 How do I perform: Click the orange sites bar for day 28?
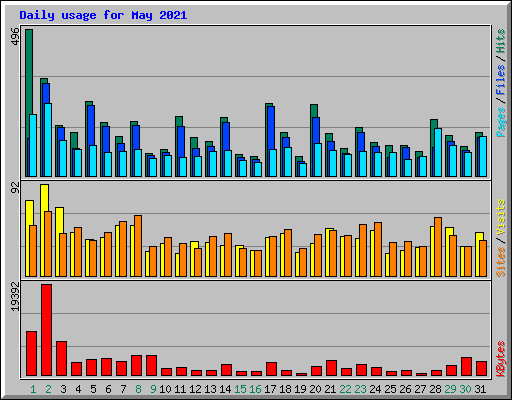click(x=438, y=247)
